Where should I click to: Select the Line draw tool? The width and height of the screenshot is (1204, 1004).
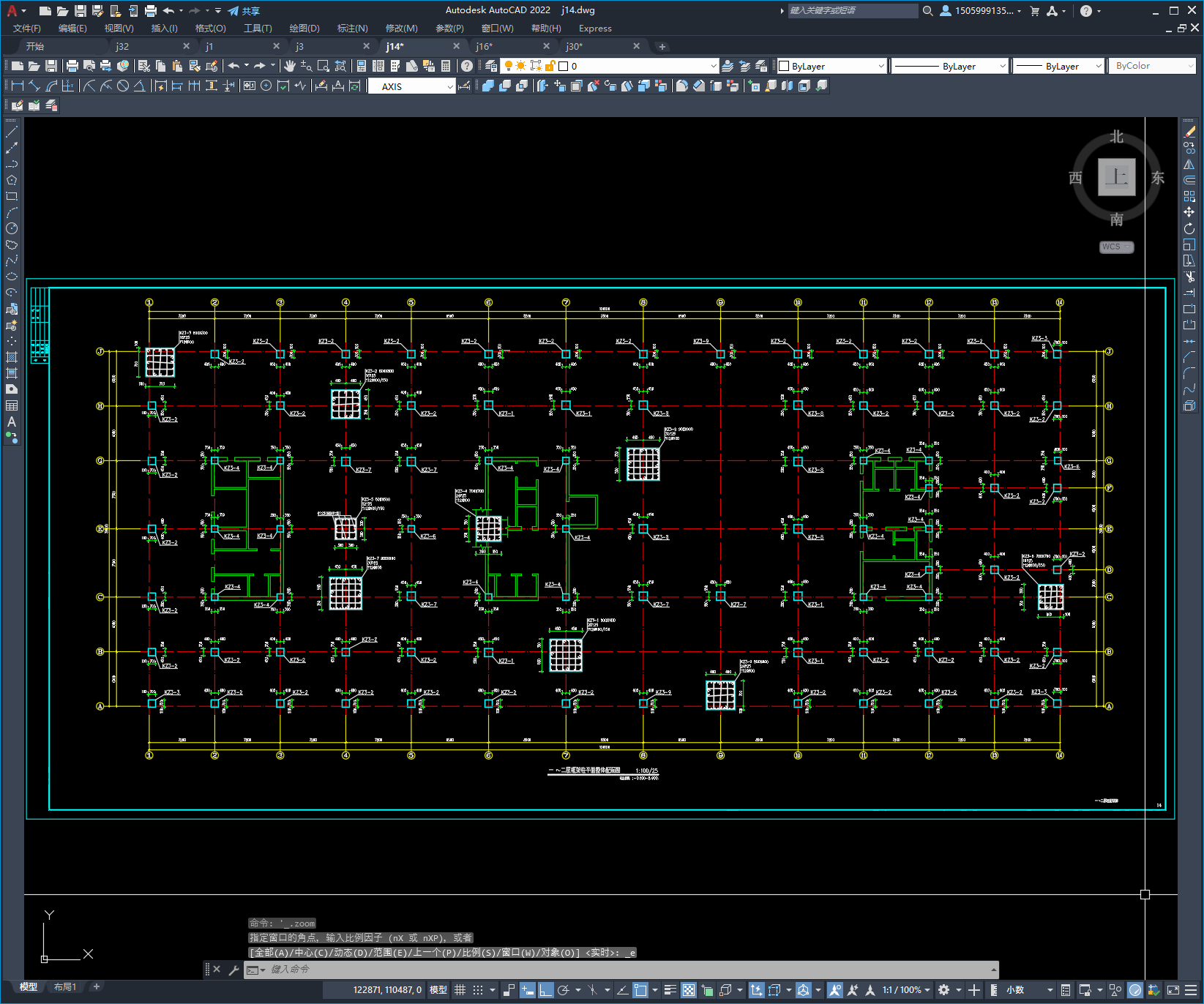[12, 132]
